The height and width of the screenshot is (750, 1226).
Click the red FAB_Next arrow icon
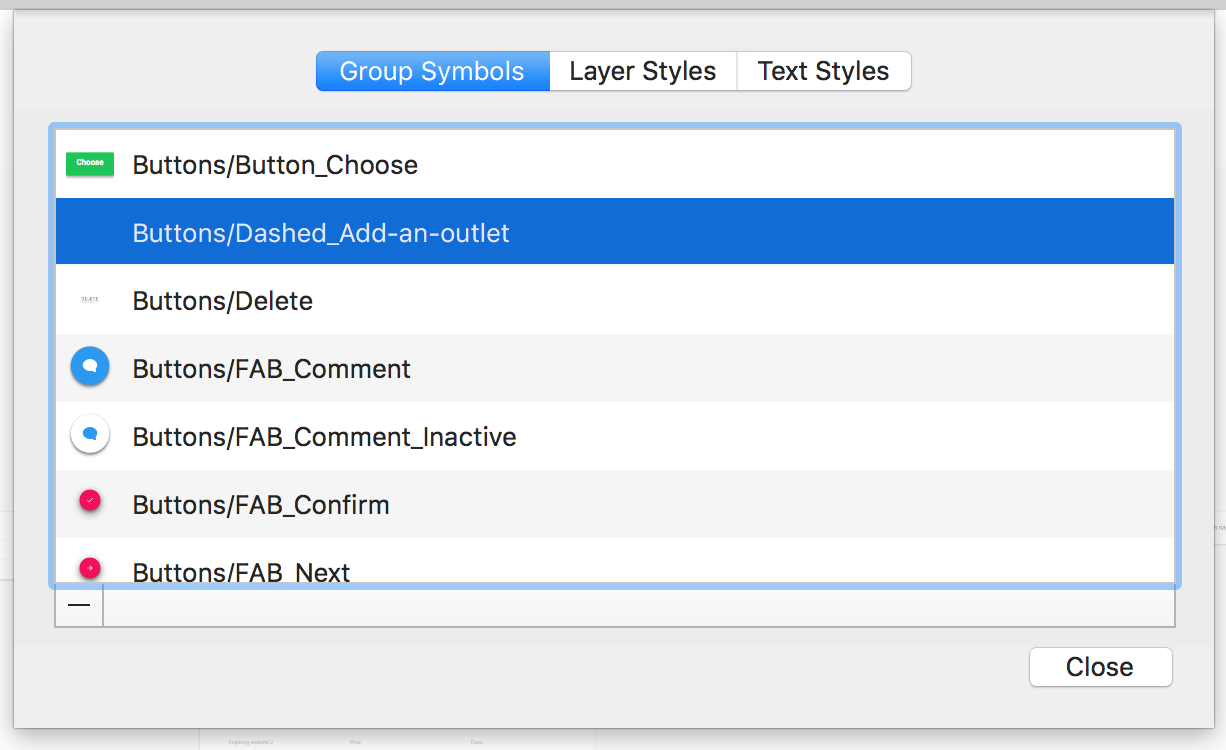click(x=90, y=568)
